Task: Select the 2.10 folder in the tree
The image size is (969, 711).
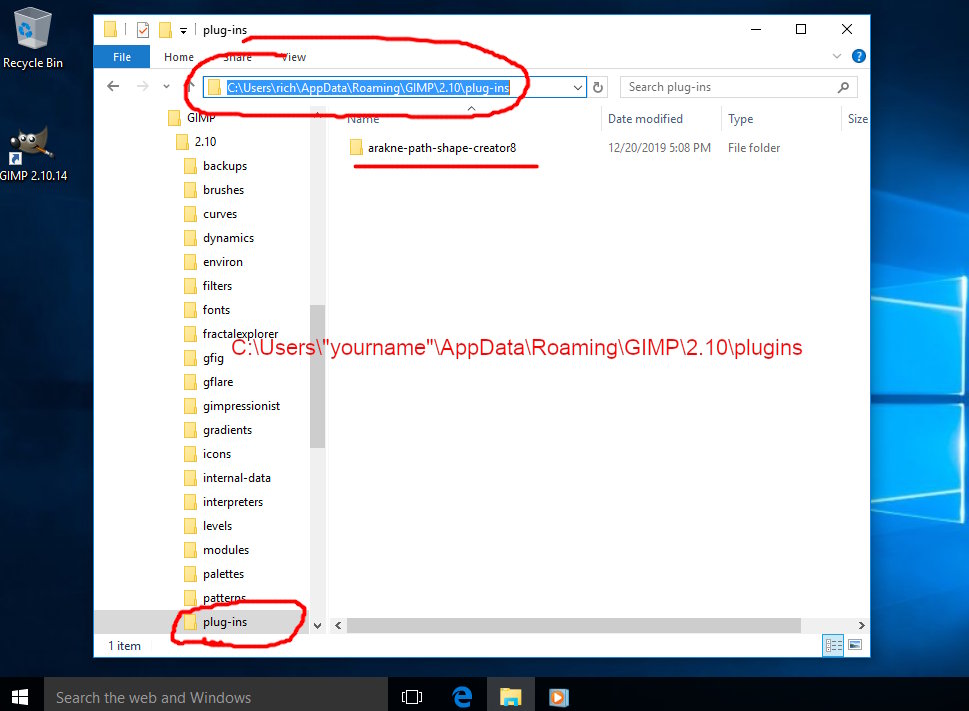Action: [x=196, y=141]
